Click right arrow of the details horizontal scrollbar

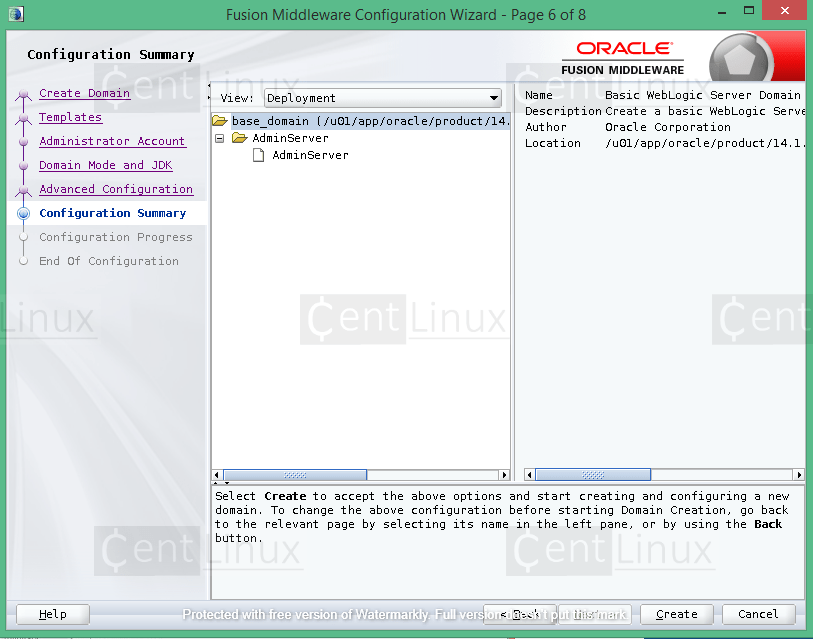tap(799, 475)
